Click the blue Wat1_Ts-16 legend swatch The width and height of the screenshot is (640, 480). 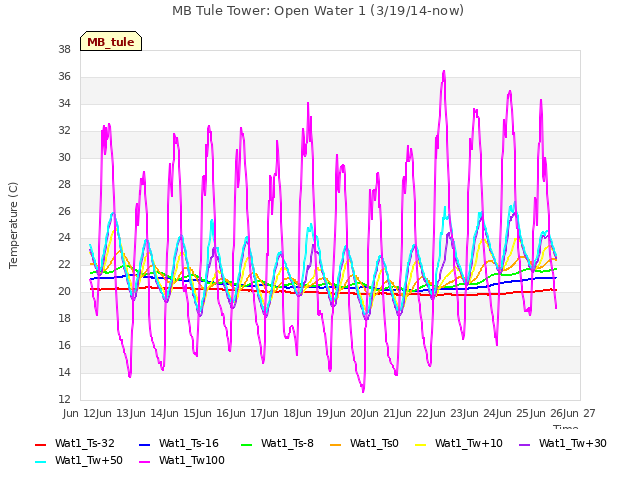coord(144,444)
